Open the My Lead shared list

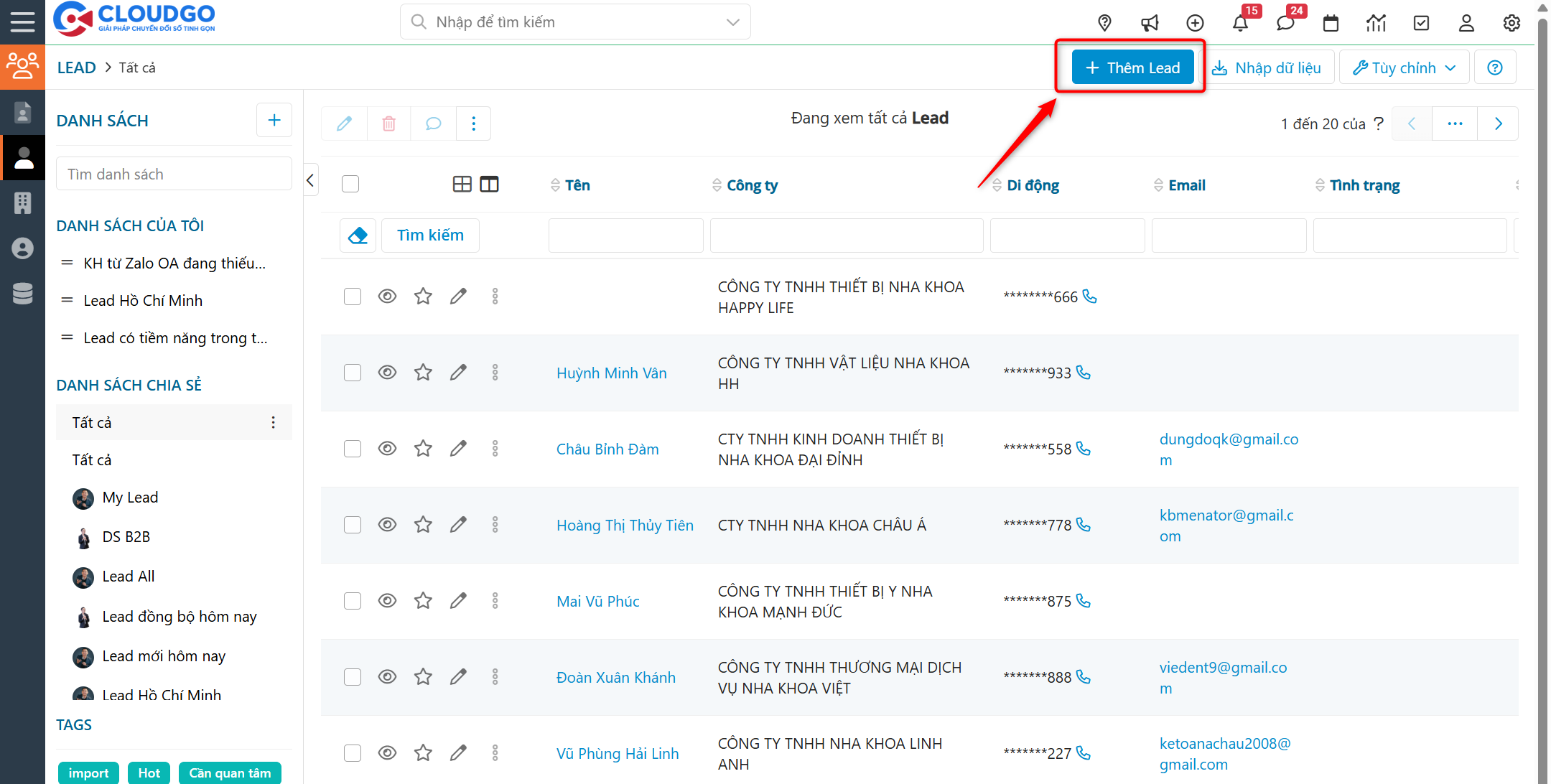point(130,498)
